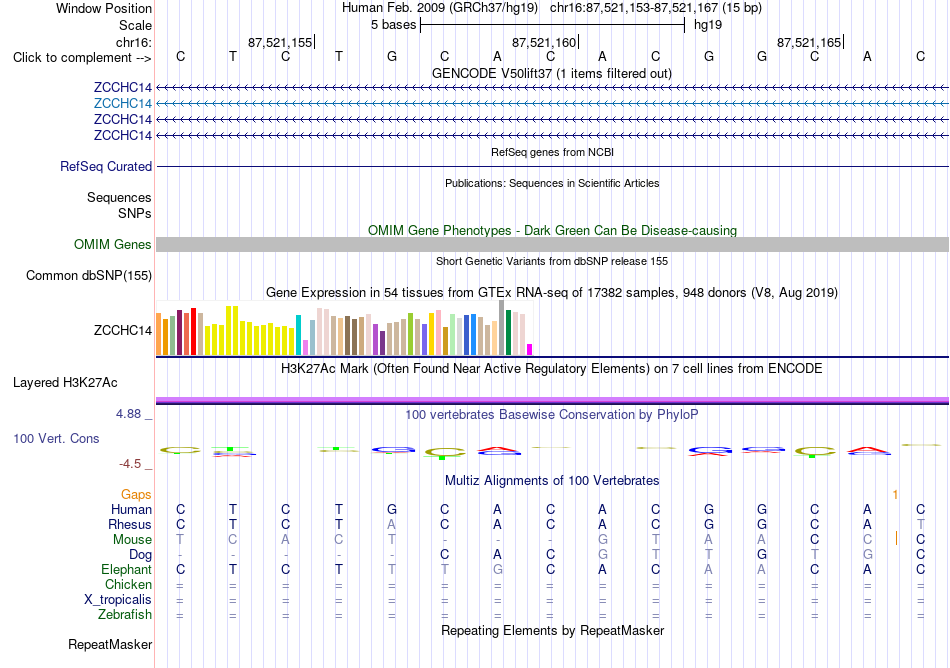Open the RefSeq Curated track label
The width and height of the screenshot is (950, 668).
pyautogui.click(x=105, y=167)
